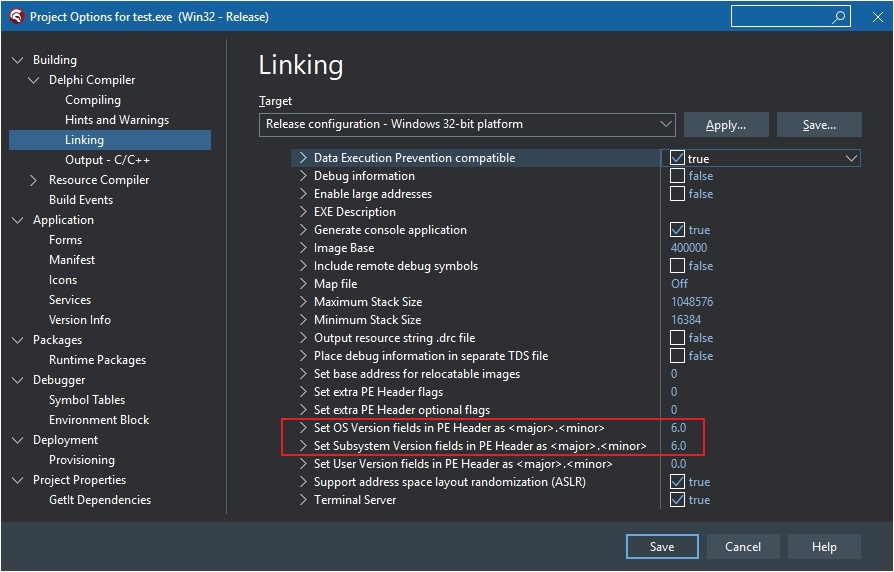The image size is (894, 572).
Task: Click the title bar search field
Action: [x=790, y=17]
